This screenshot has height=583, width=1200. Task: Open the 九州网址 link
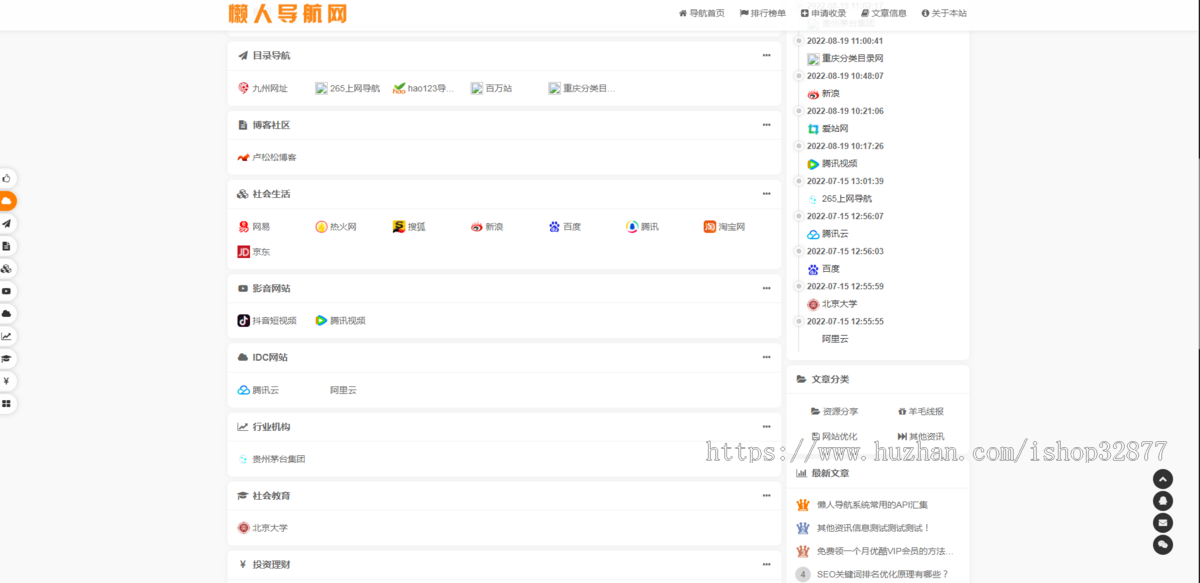click(x=263, y=88)
